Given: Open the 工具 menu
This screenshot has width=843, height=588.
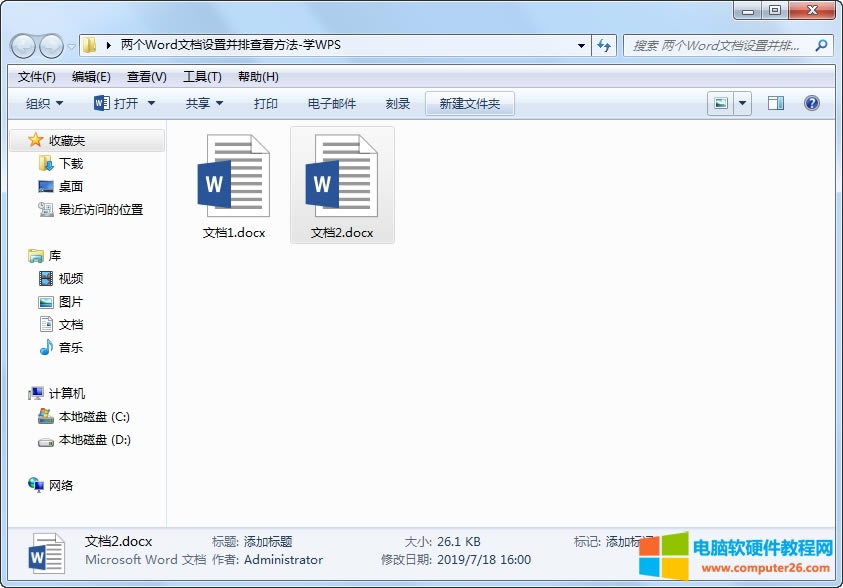Looking at the screenshot, I should [x=201, y=76].
